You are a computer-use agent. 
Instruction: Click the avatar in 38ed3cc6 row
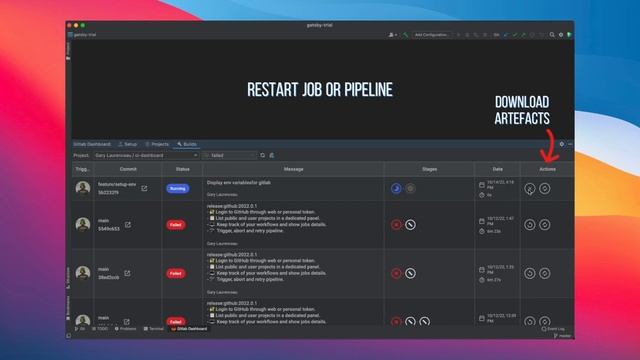pyautogui.click(x=83, y=273)
